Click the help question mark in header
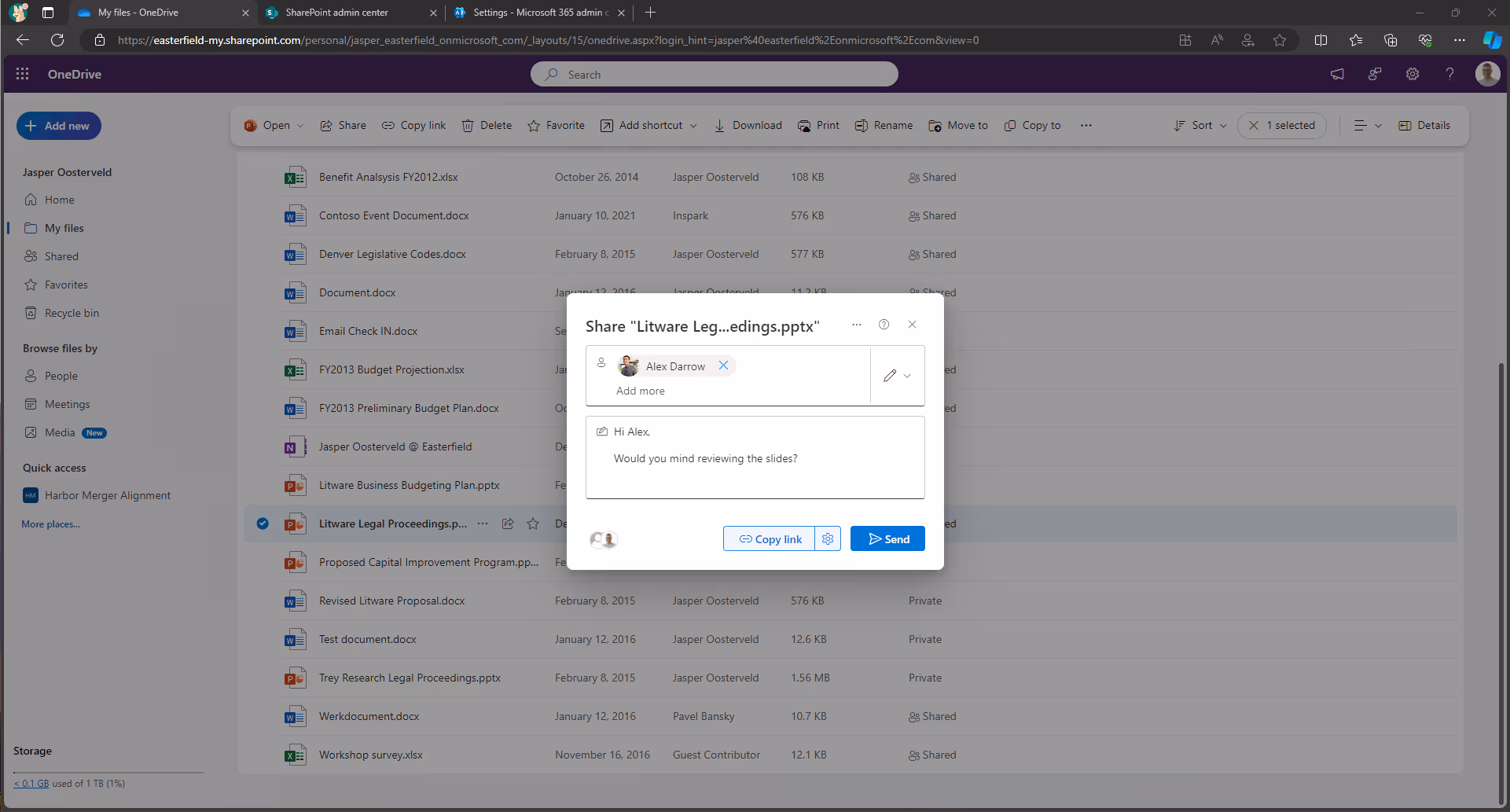Viewport: 1510px width, 812px height. 1449,74
